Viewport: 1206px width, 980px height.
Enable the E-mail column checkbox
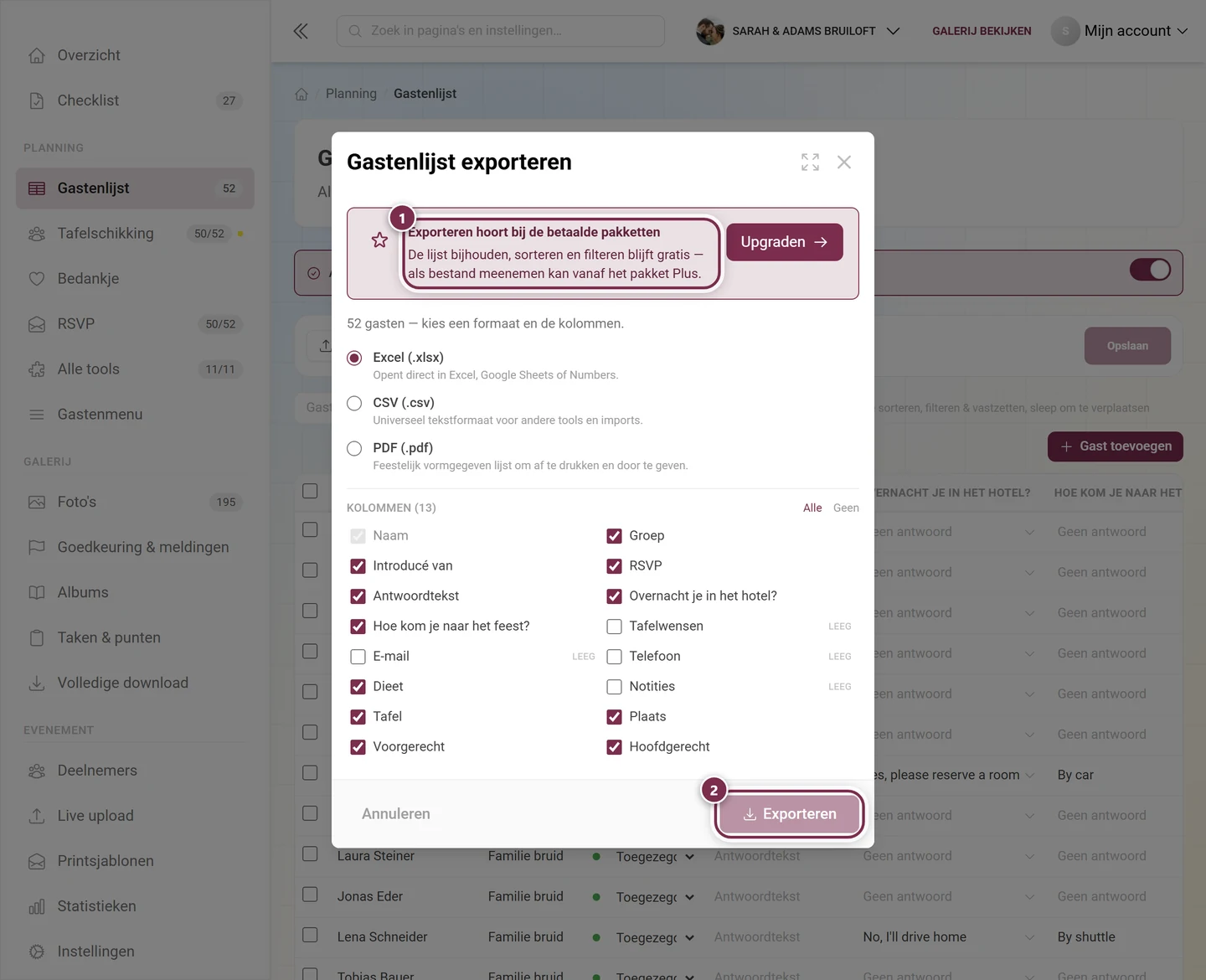click(358, 657)
